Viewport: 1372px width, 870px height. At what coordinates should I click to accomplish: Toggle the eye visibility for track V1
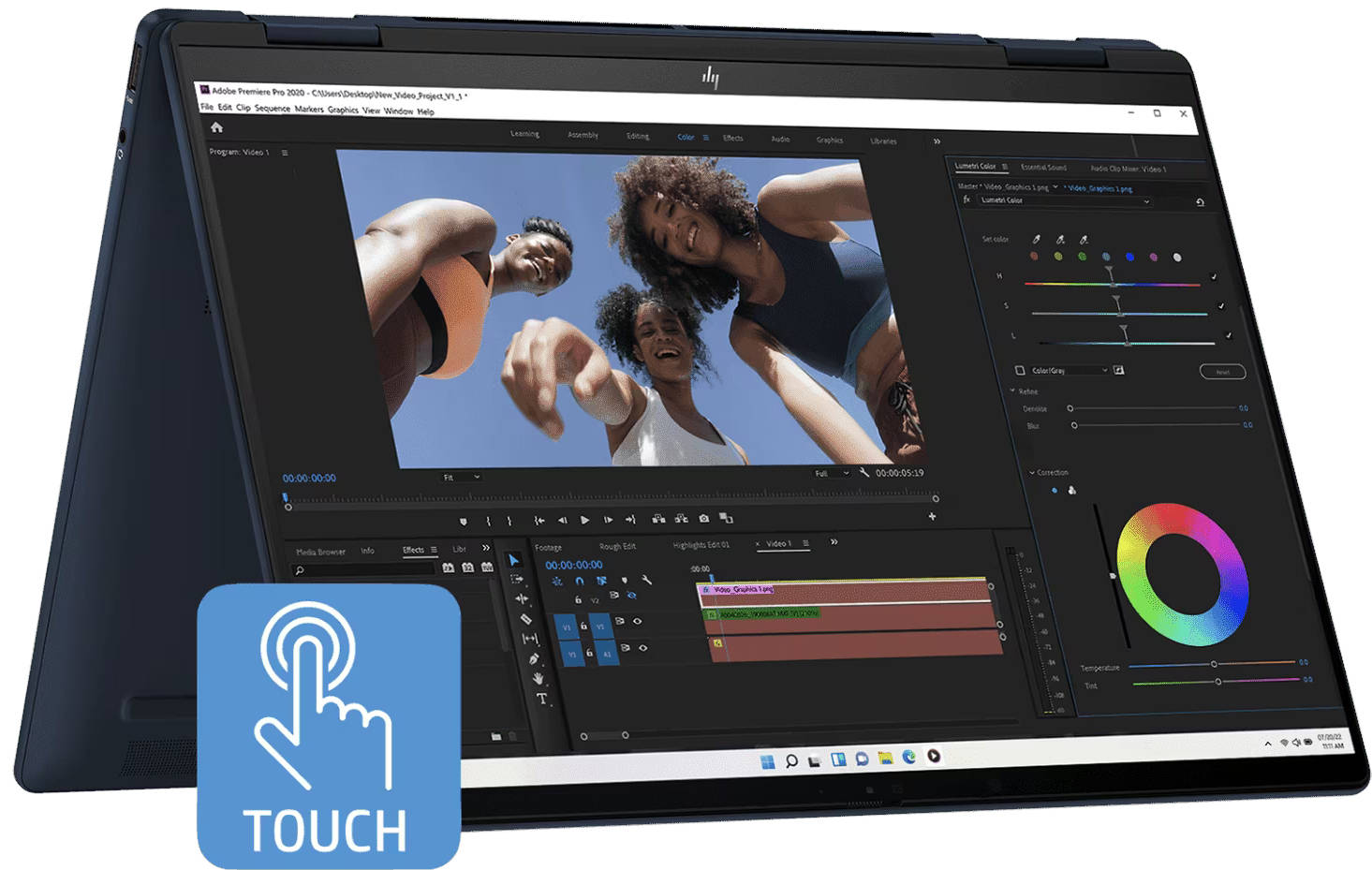[x=638, y=621]
